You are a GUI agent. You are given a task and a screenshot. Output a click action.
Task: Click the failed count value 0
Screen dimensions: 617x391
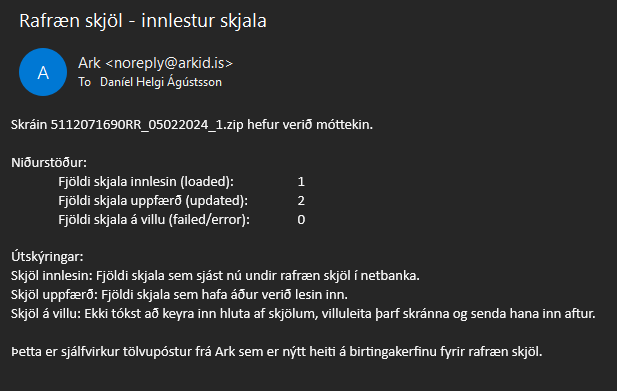pyautogui.click(x=301, y=219)
